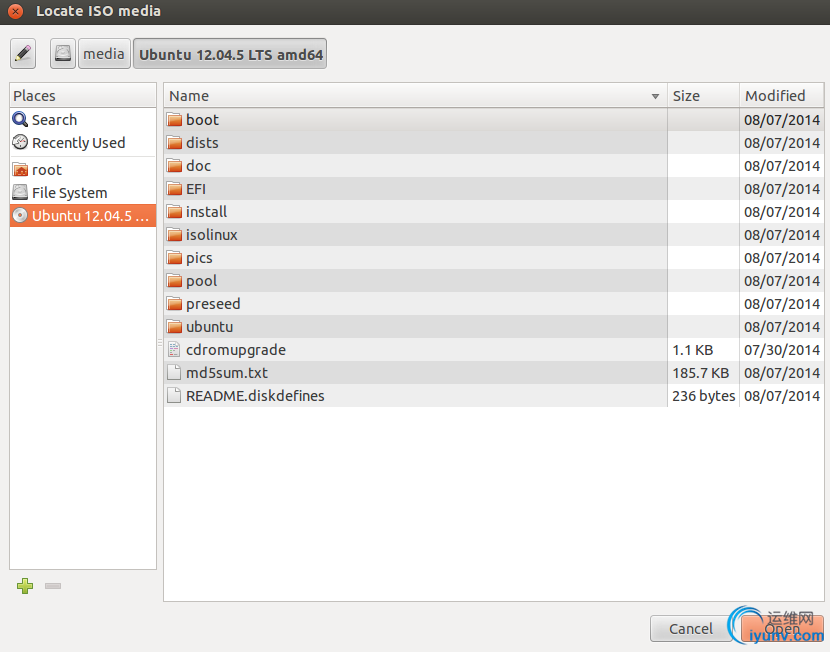830x652 pixels.
Task: Click the Open button
Action: click(781, 629)
